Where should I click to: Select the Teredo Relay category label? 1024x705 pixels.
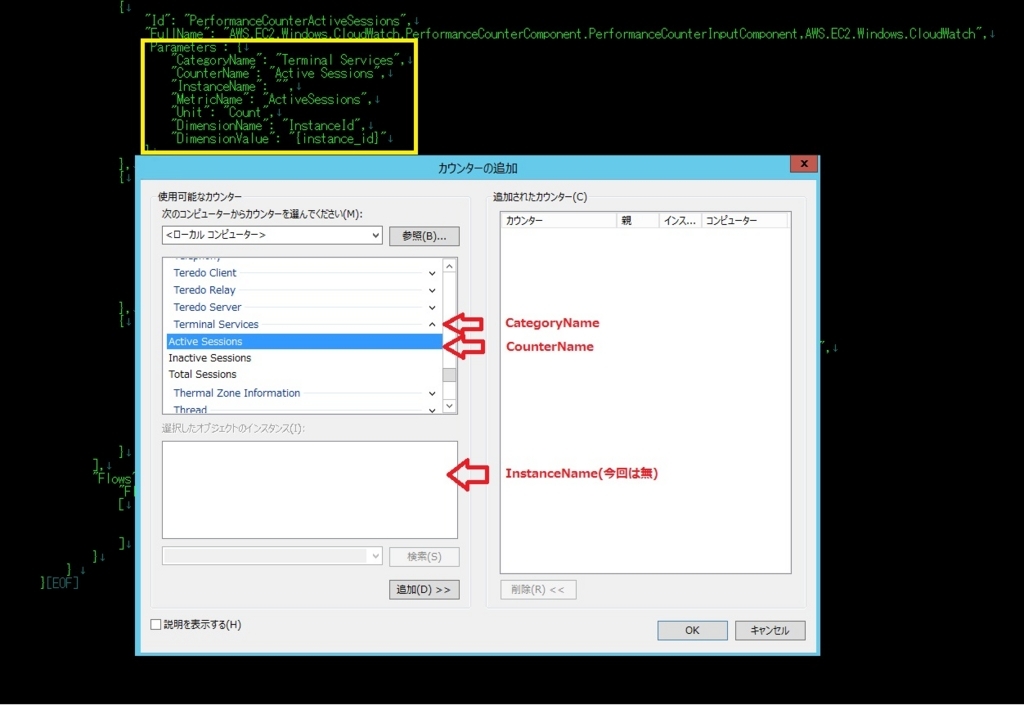click(x=204, y=290)
